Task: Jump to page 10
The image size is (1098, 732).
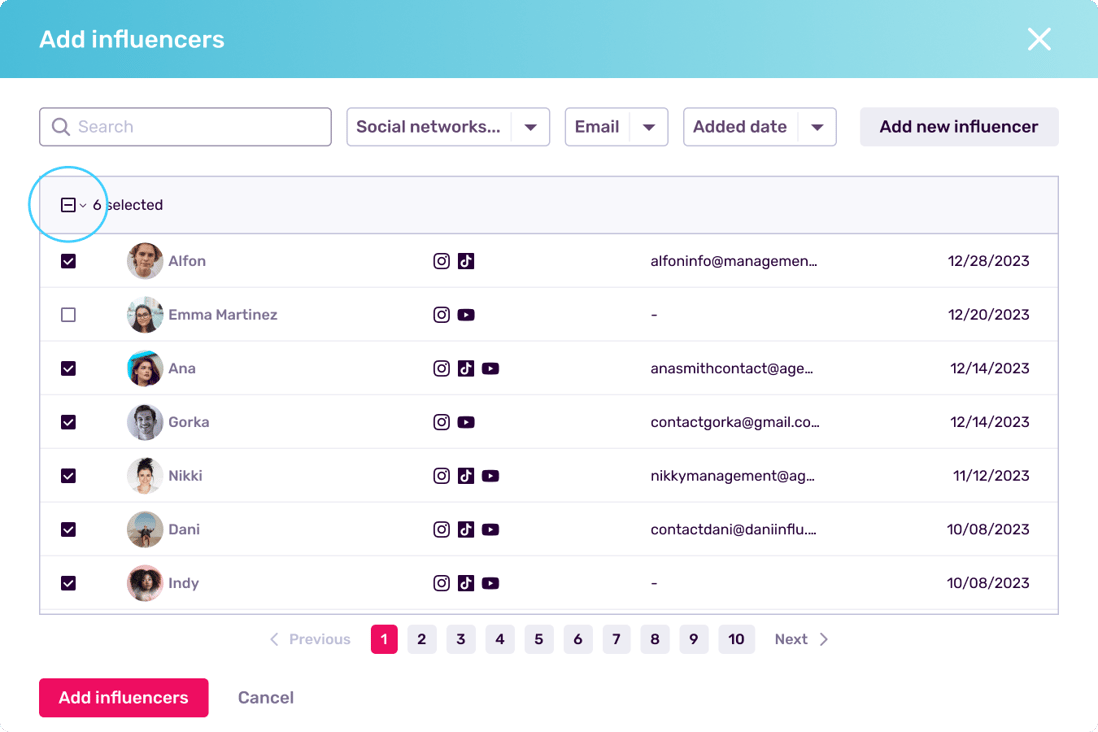Action: pos(736,640)
